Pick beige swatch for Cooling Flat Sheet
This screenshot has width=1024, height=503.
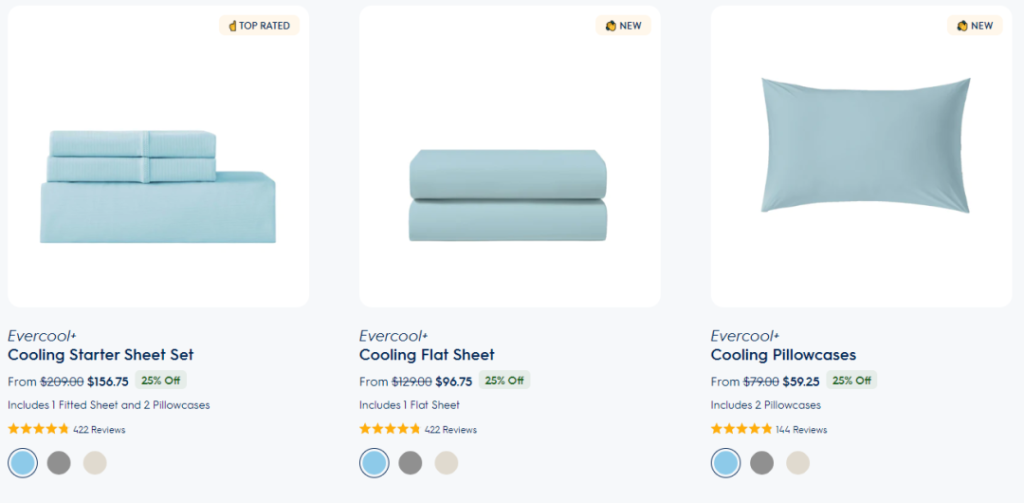click(447, 463)
